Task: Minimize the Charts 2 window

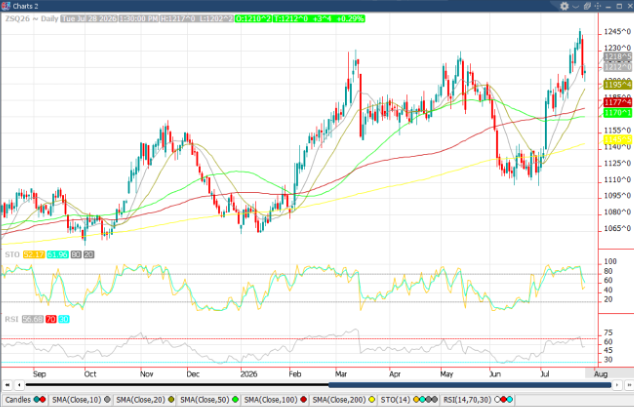Action: point(608,7)
